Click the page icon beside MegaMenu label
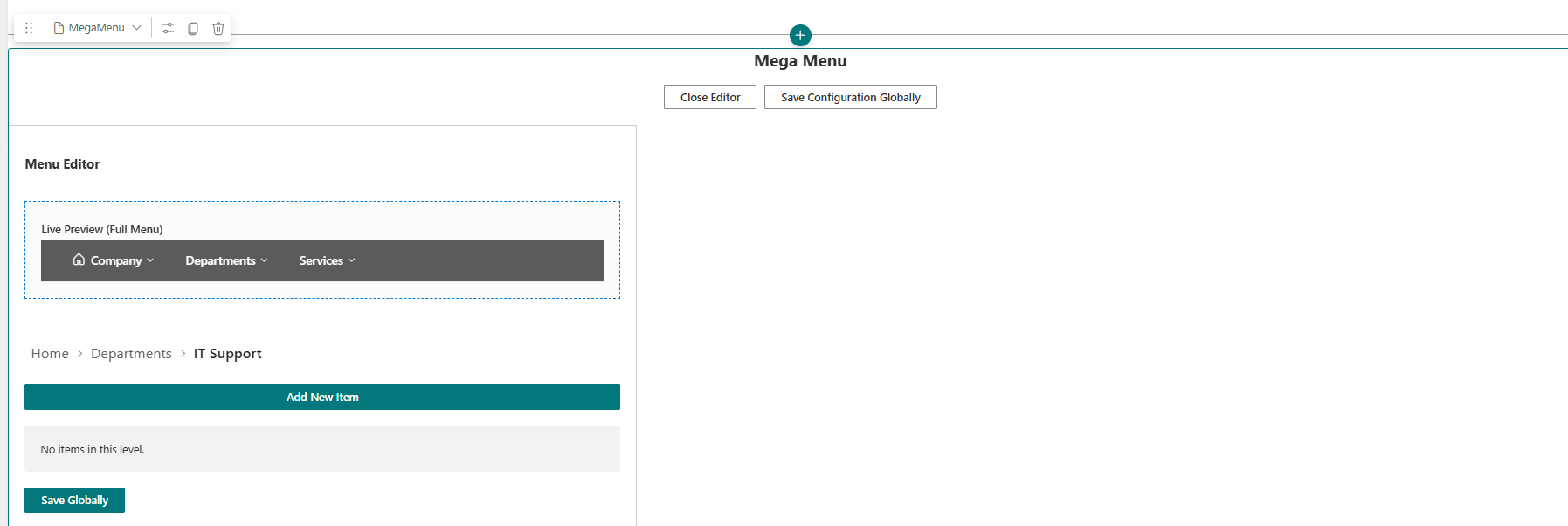 (59, 28)
